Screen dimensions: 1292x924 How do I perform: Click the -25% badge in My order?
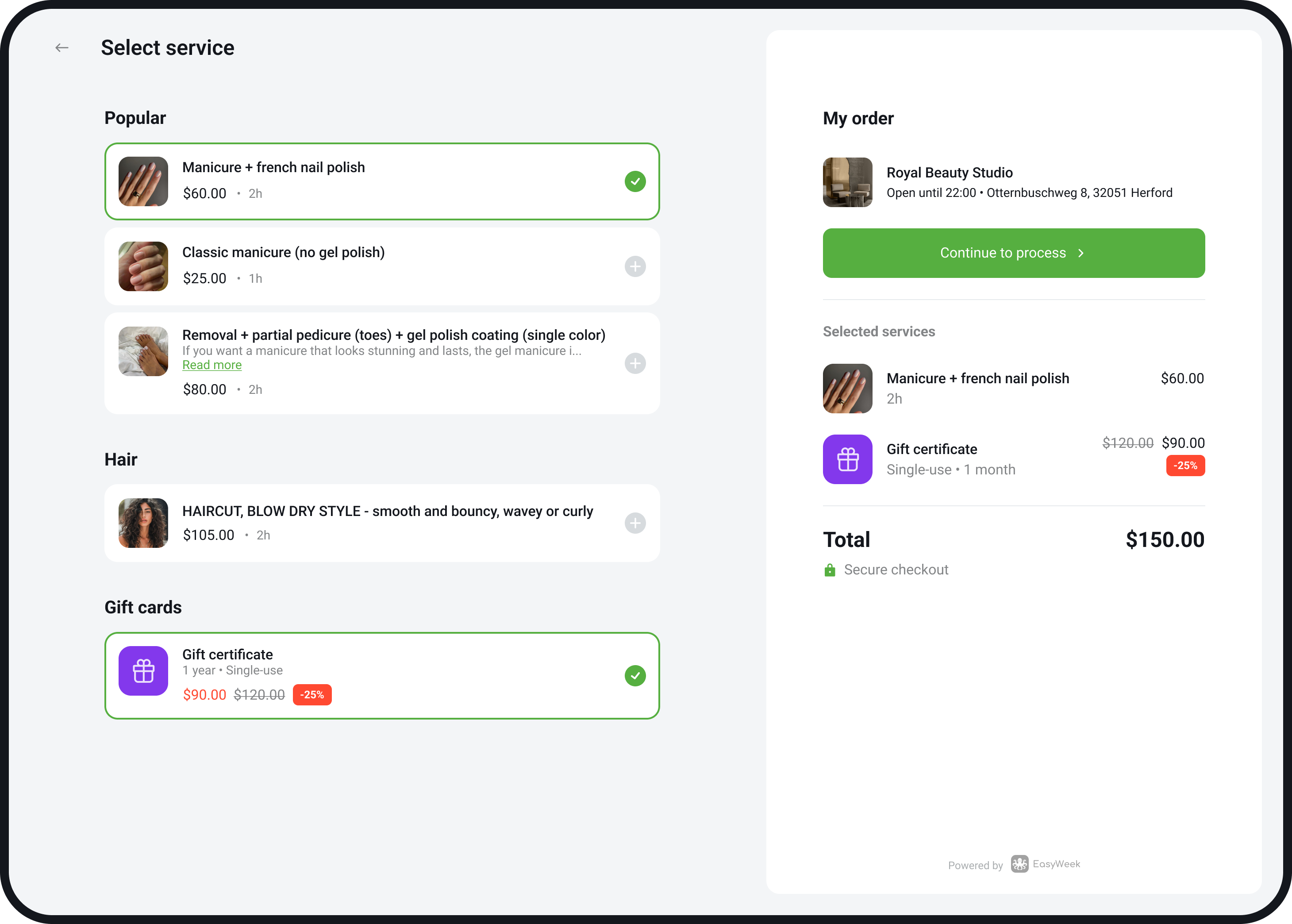1185,466
